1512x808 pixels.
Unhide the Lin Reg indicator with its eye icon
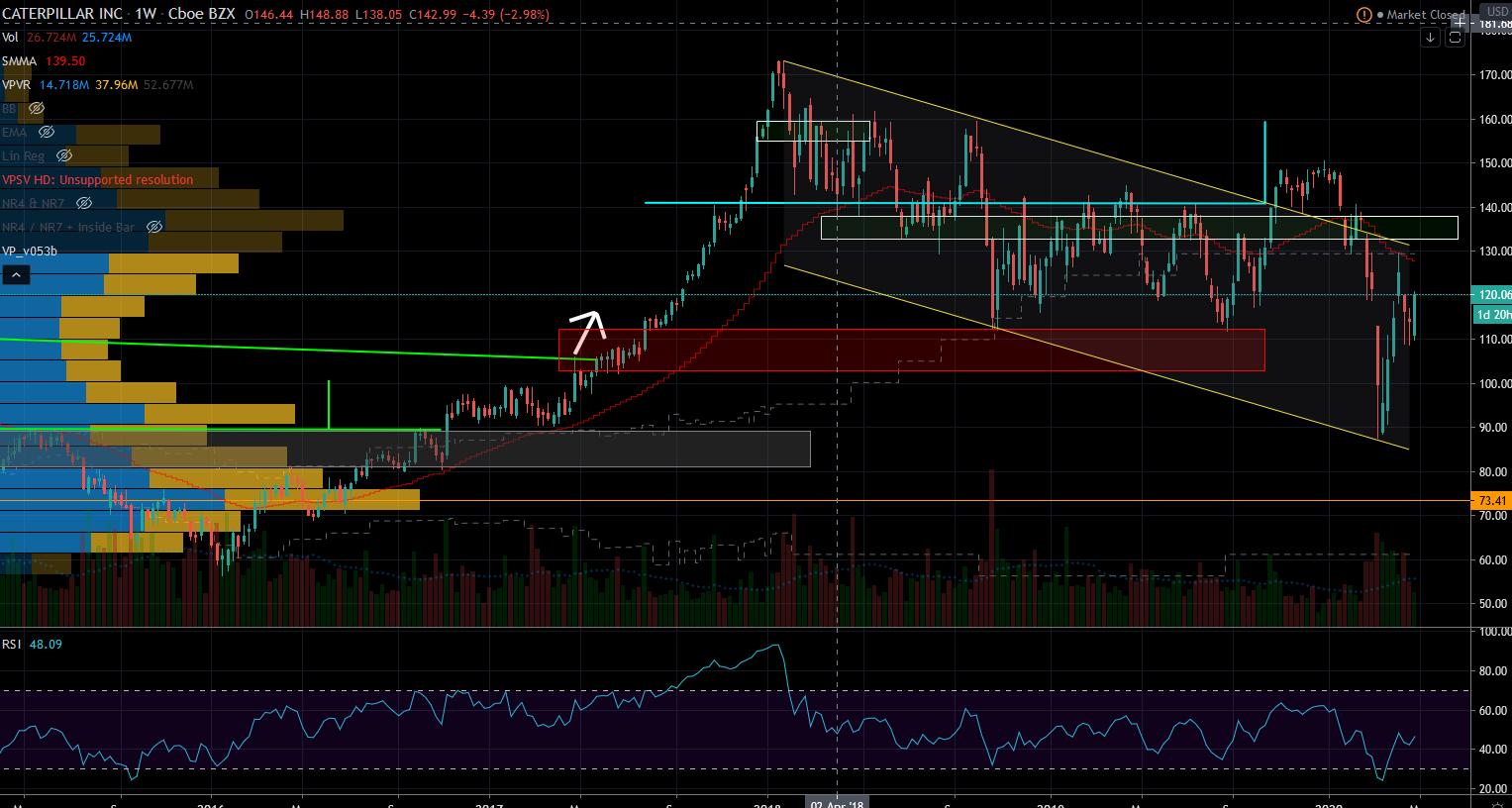click(64, 155)
